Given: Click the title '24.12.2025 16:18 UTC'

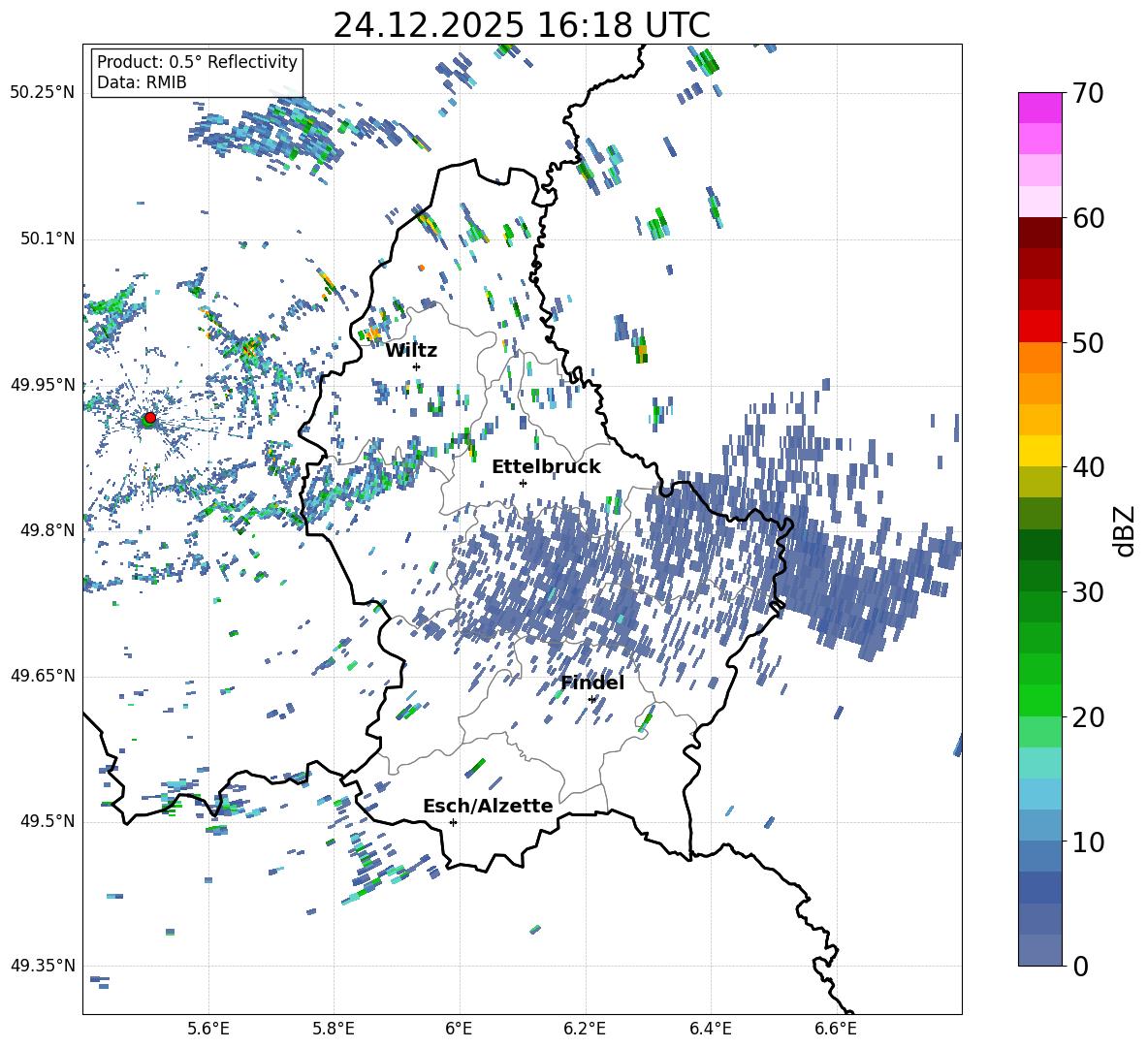Looking at the screenshot, I should (x=522, y=25).
